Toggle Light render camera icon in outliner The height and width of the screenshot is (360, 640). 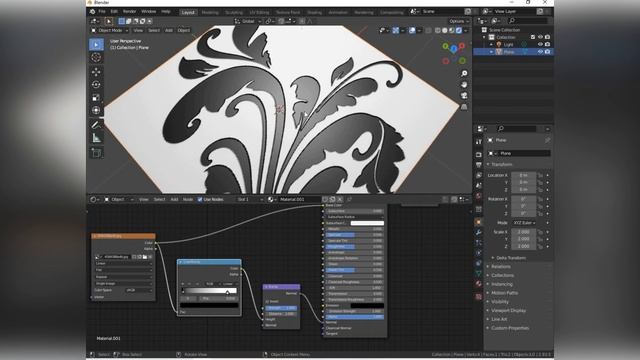pos(547,44)
